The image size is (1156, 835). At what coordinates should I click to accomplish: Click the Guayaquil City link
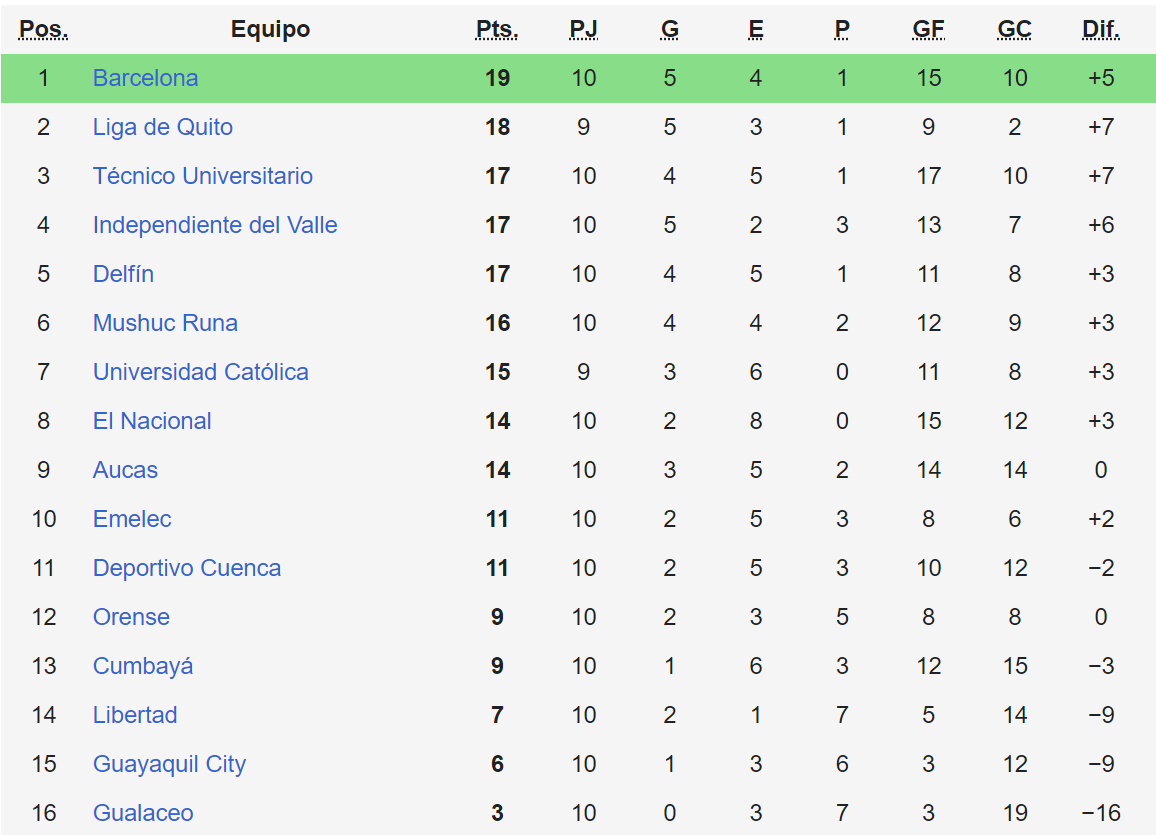(169, 764)
